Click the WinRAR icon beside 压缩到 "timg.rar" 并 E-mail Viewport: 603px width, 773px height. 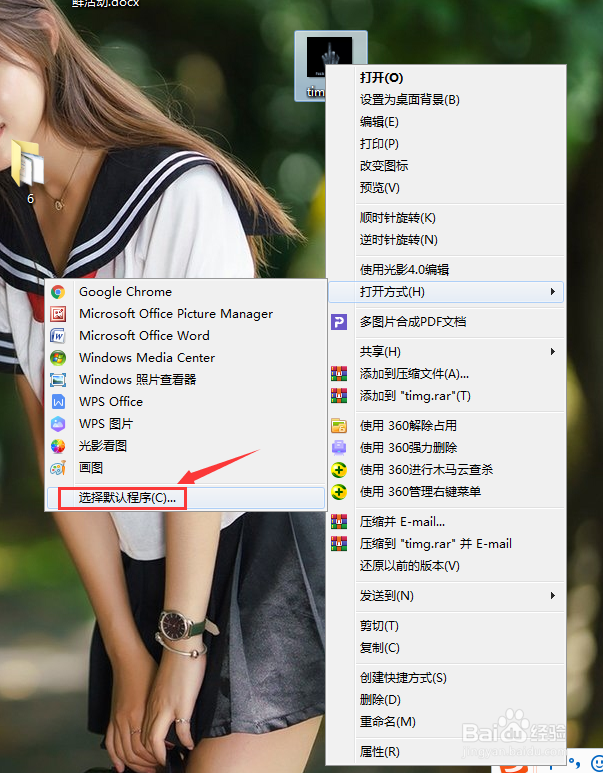[x=339, y=544]
